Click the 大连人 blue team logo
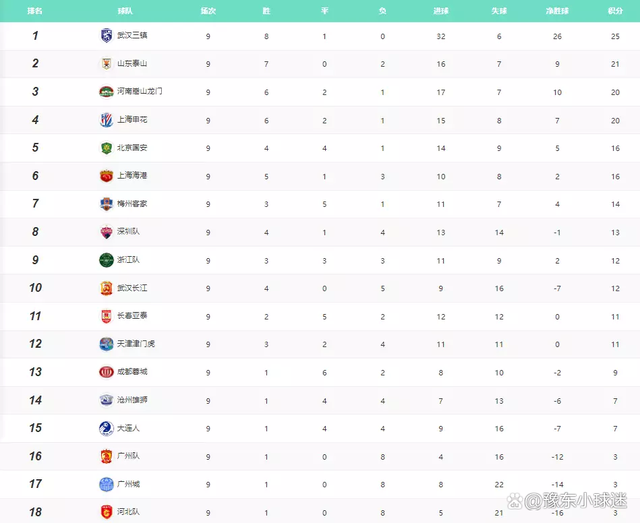Screen dimensions: 640x523 click(106, 428)
